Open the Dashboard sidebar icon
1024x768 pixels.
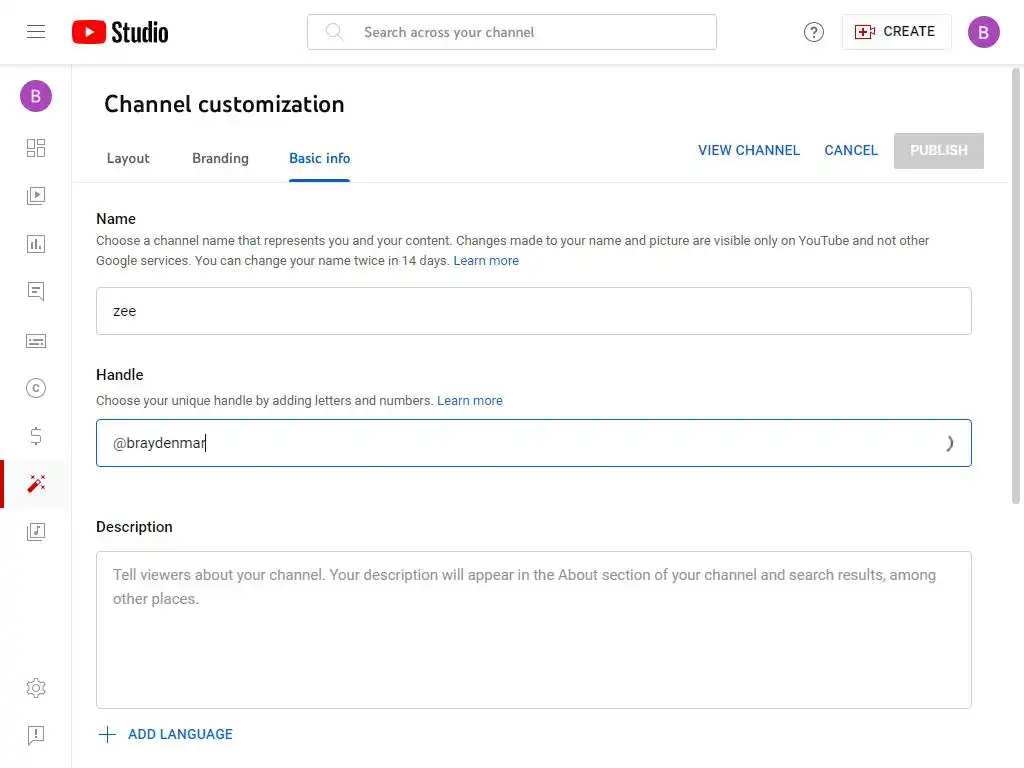pos(36,148)
